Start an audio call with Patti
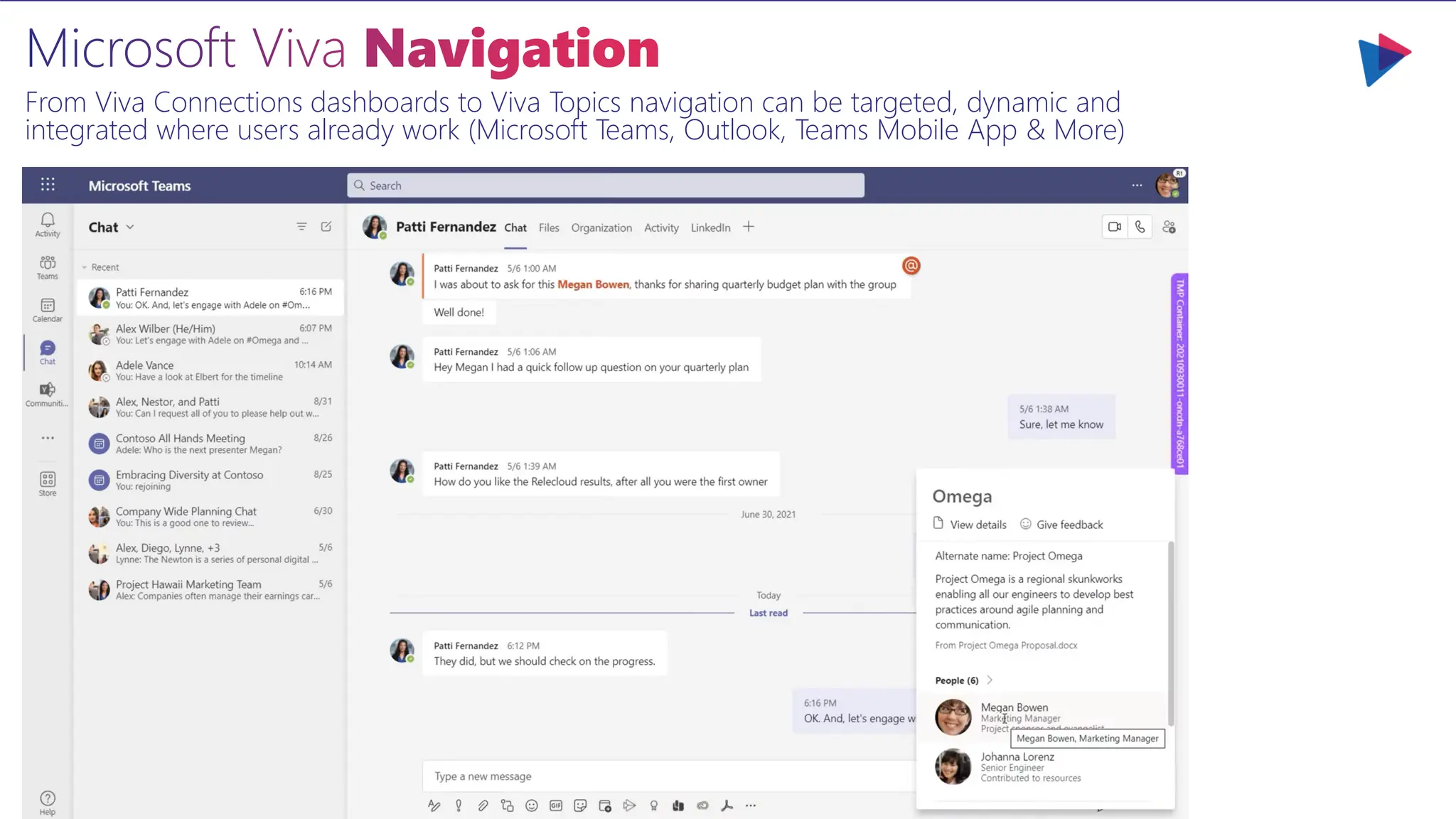The image size is (1456, 819). tap(1140, 227)
